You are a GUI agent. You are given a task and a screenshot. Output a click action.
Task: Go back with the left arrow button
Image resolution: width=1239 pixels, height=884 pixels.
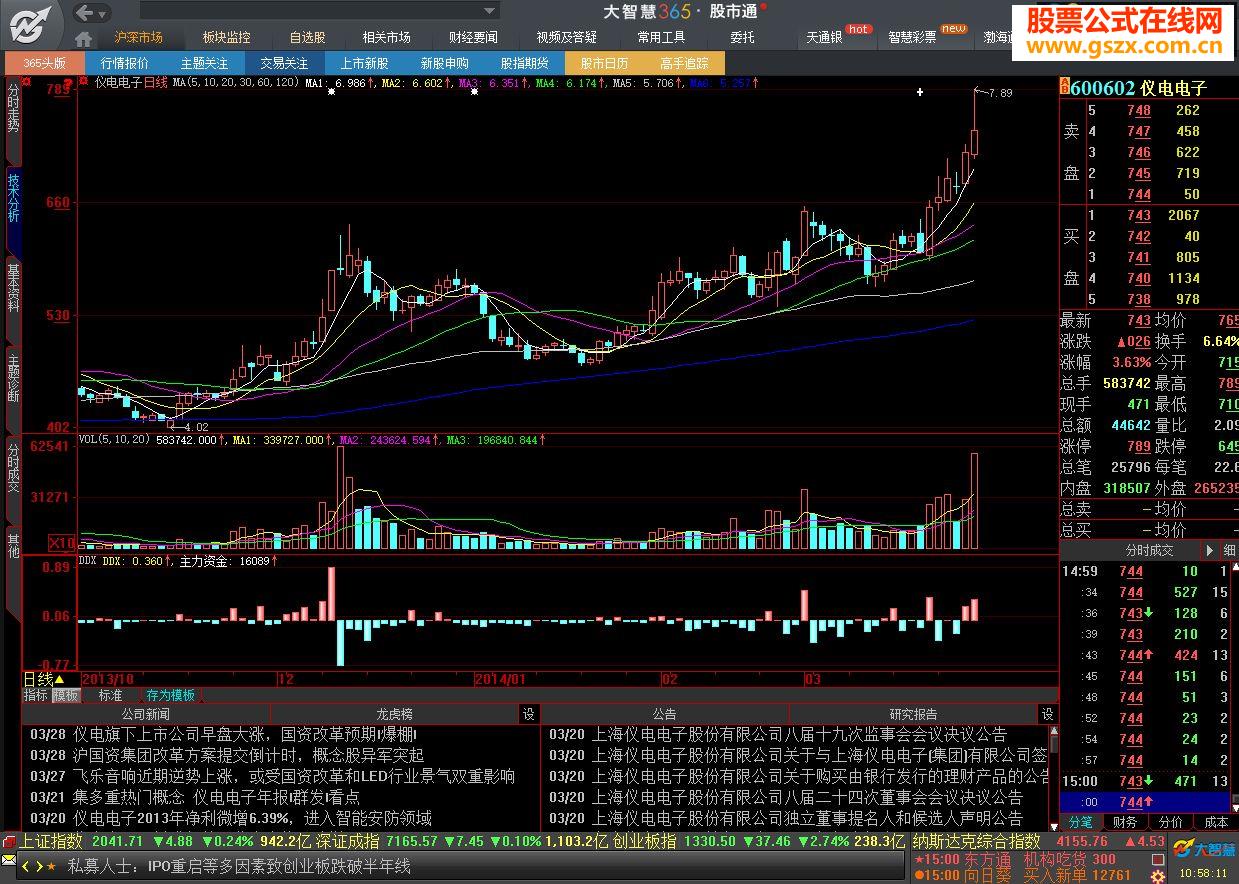coord(84,12)
